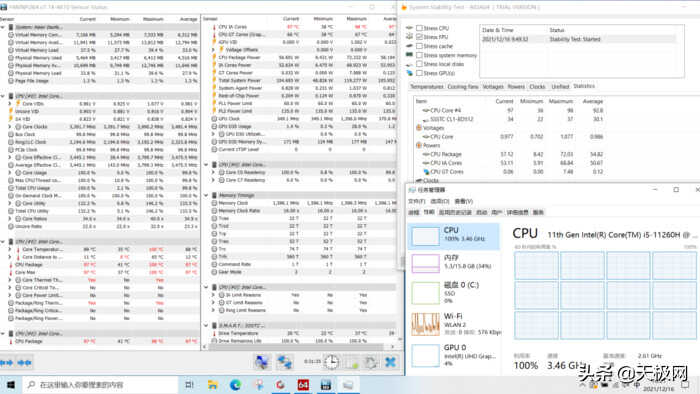Open Windows Start menu
Screen dimensions: 700x394
tap(11, 385)
